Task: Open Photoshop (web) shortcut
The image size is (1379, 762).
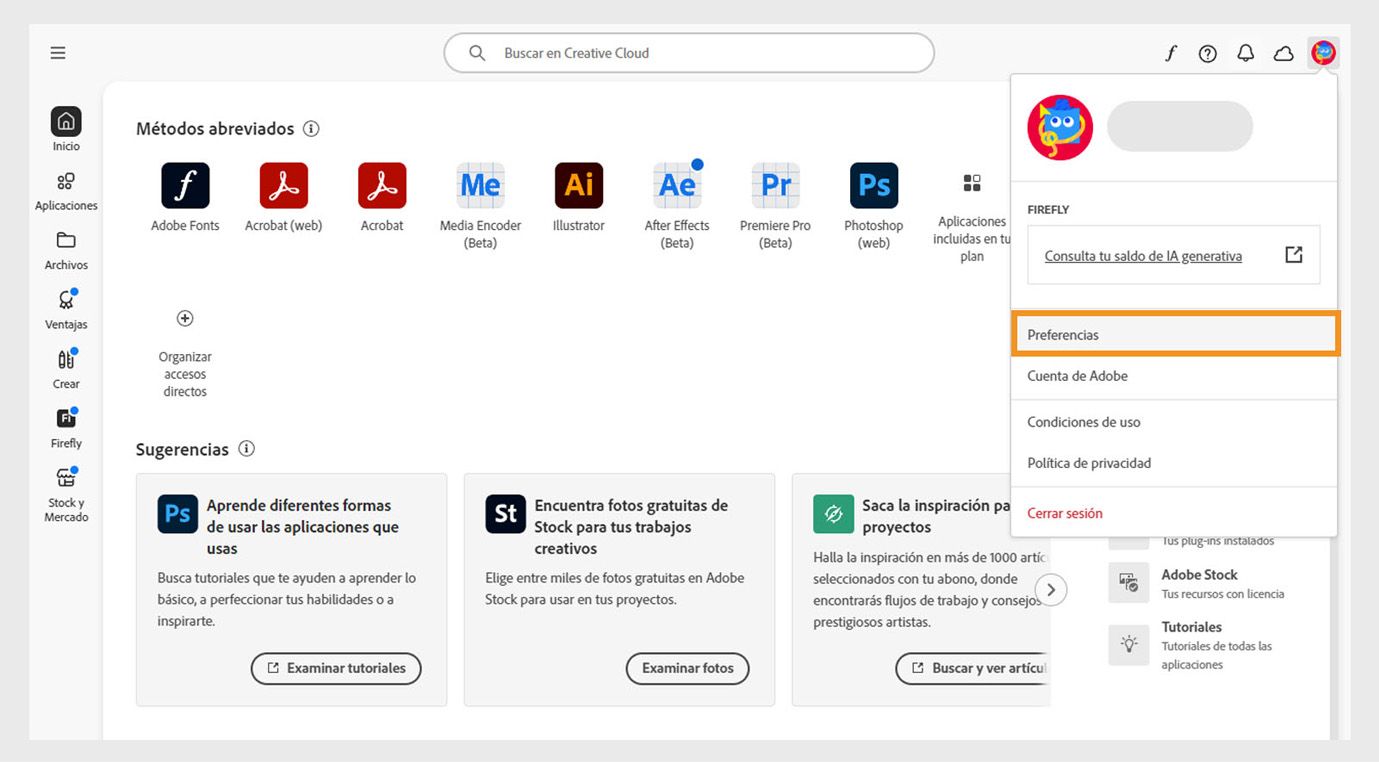Action: click(874, 185)
